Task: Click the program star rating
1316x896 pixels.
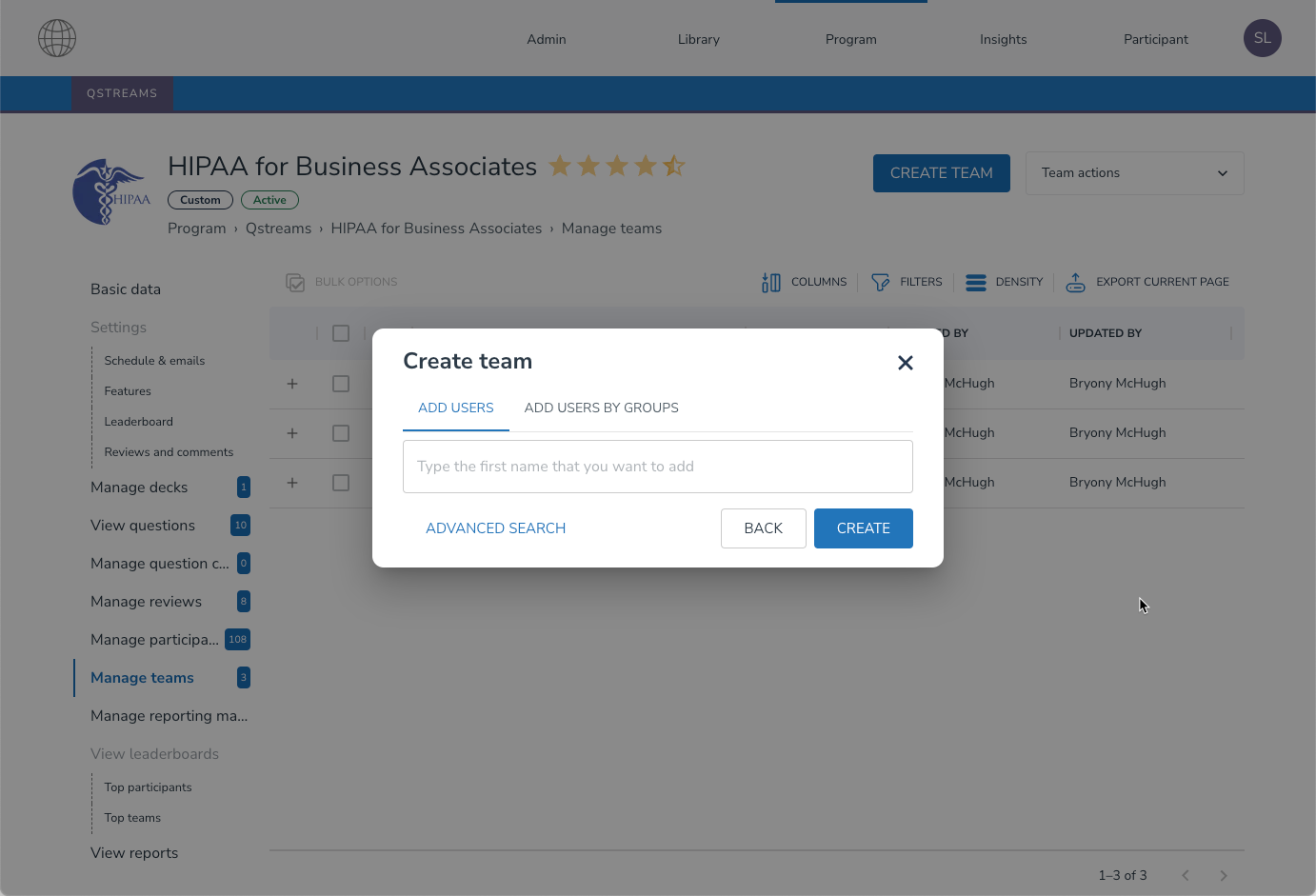Action: 617,166
